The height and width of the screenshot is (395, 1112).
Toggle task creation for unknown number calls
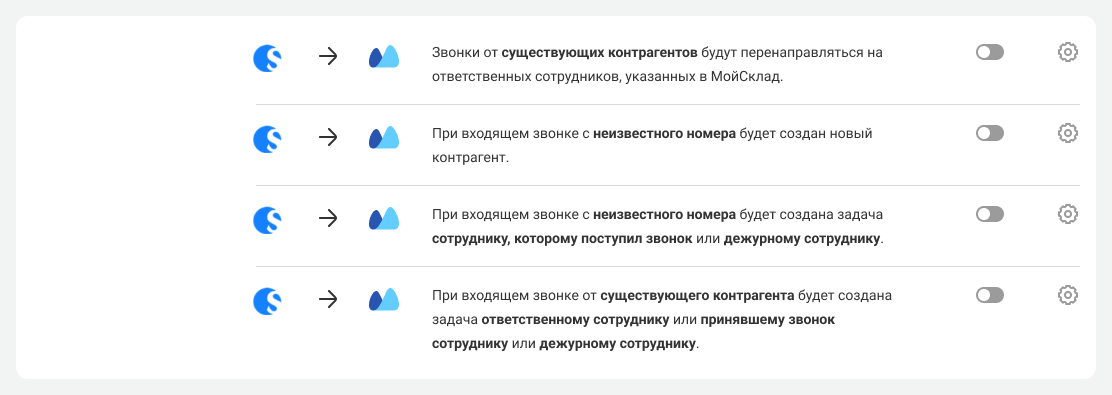click(990, 213)
